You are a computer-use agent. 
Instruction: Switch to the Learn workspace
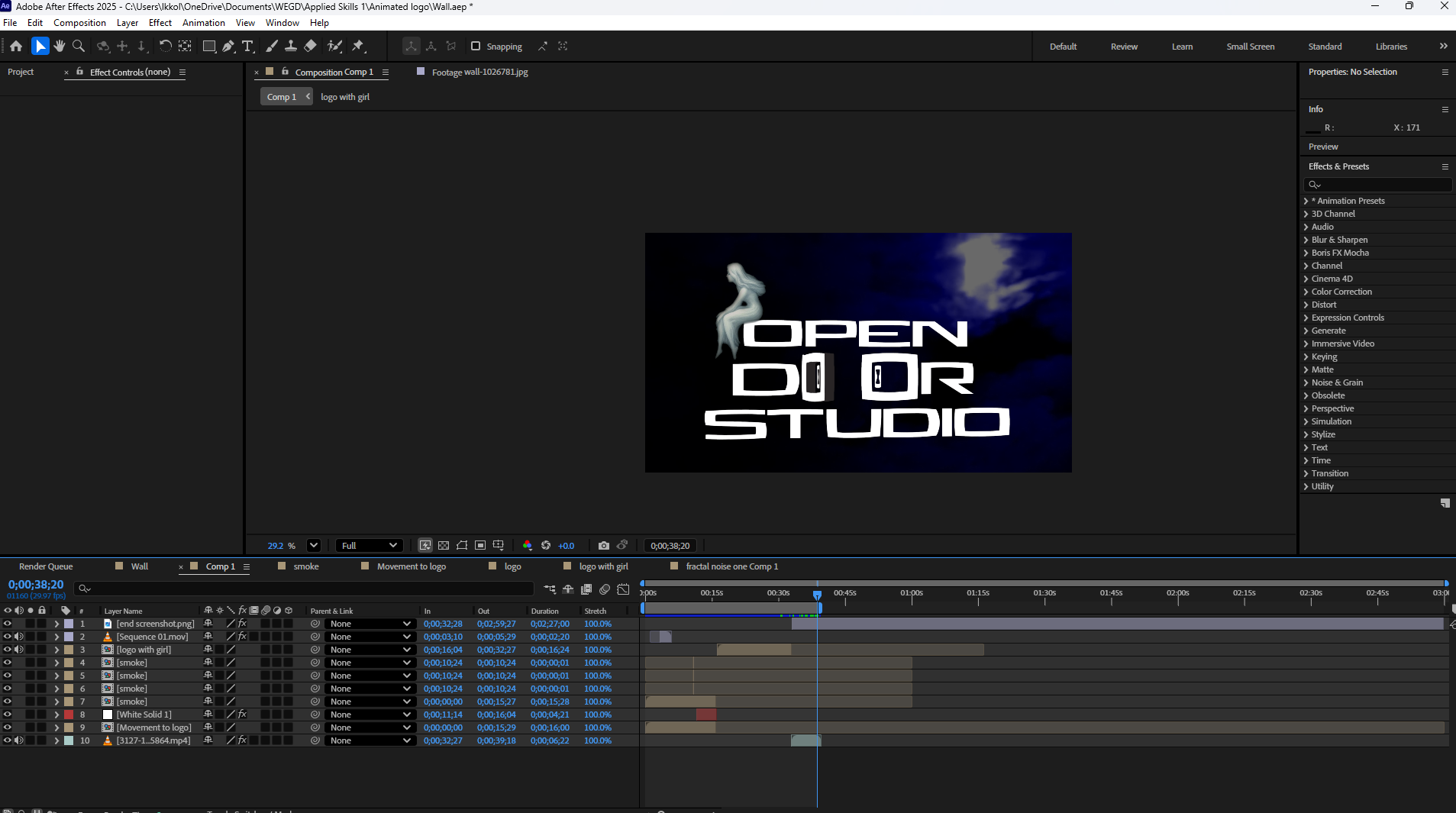click(x=1182, y=47)
